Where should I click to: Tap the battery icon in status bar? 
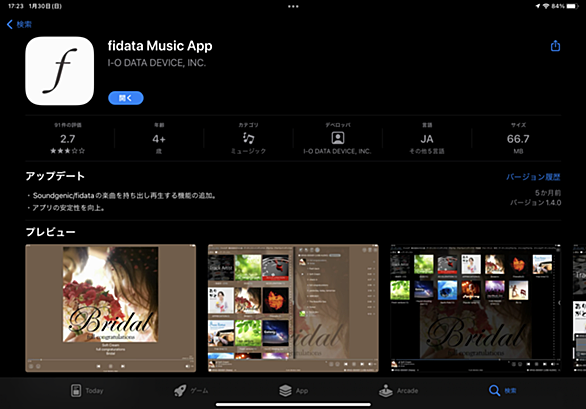(x=573, y=6)
